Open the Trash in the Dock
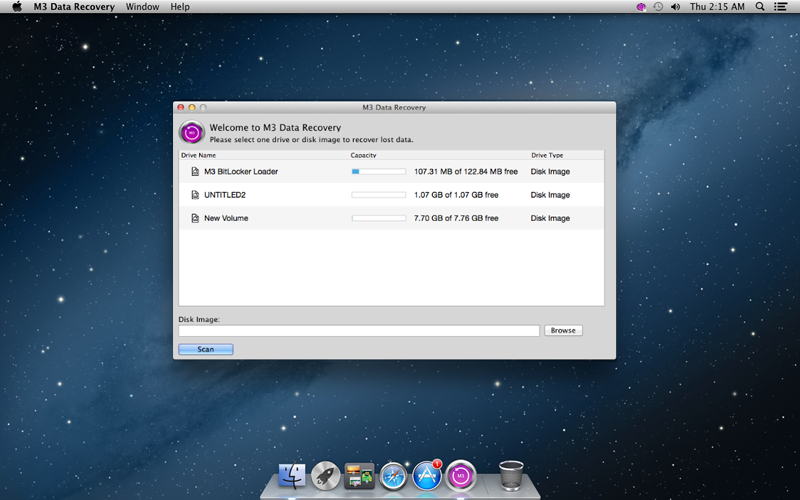 [511, 476]
